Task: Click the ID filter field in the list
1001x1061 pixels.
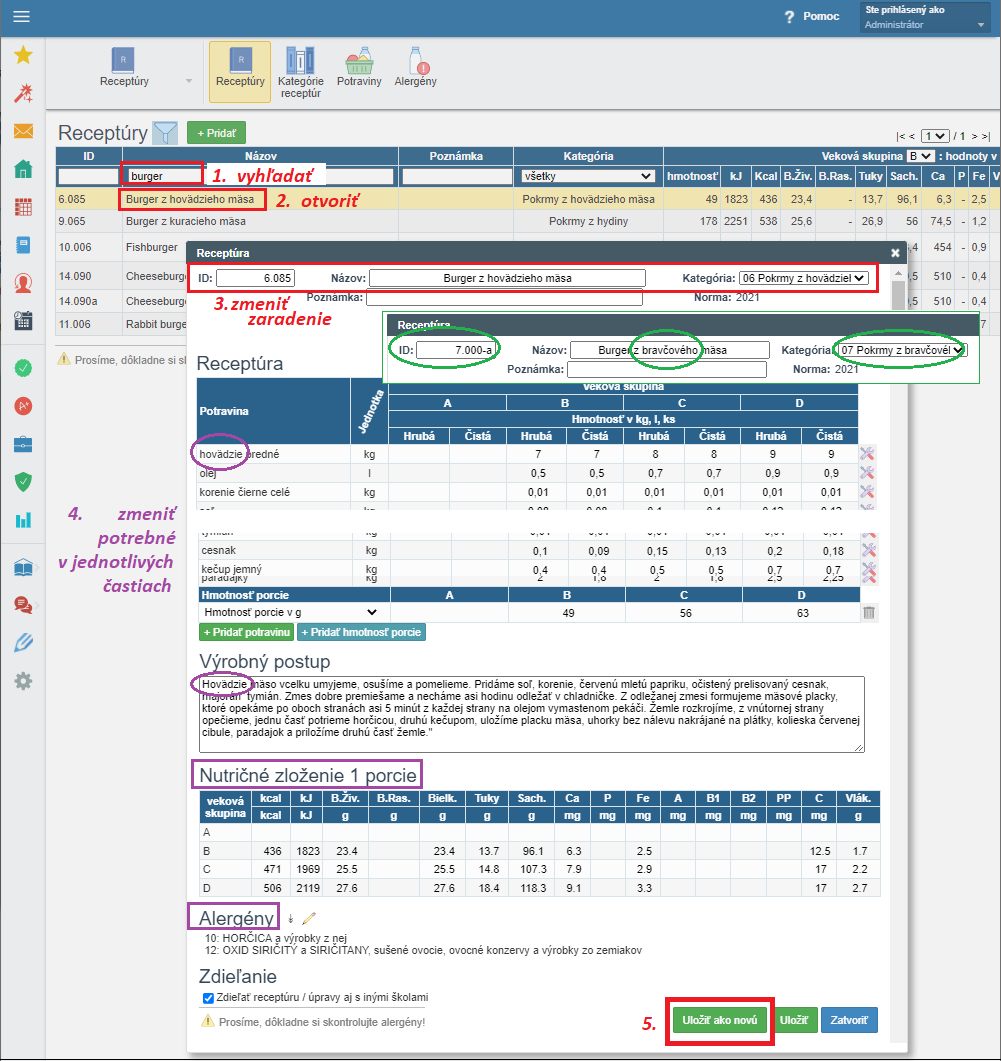Action: [89, 176]
